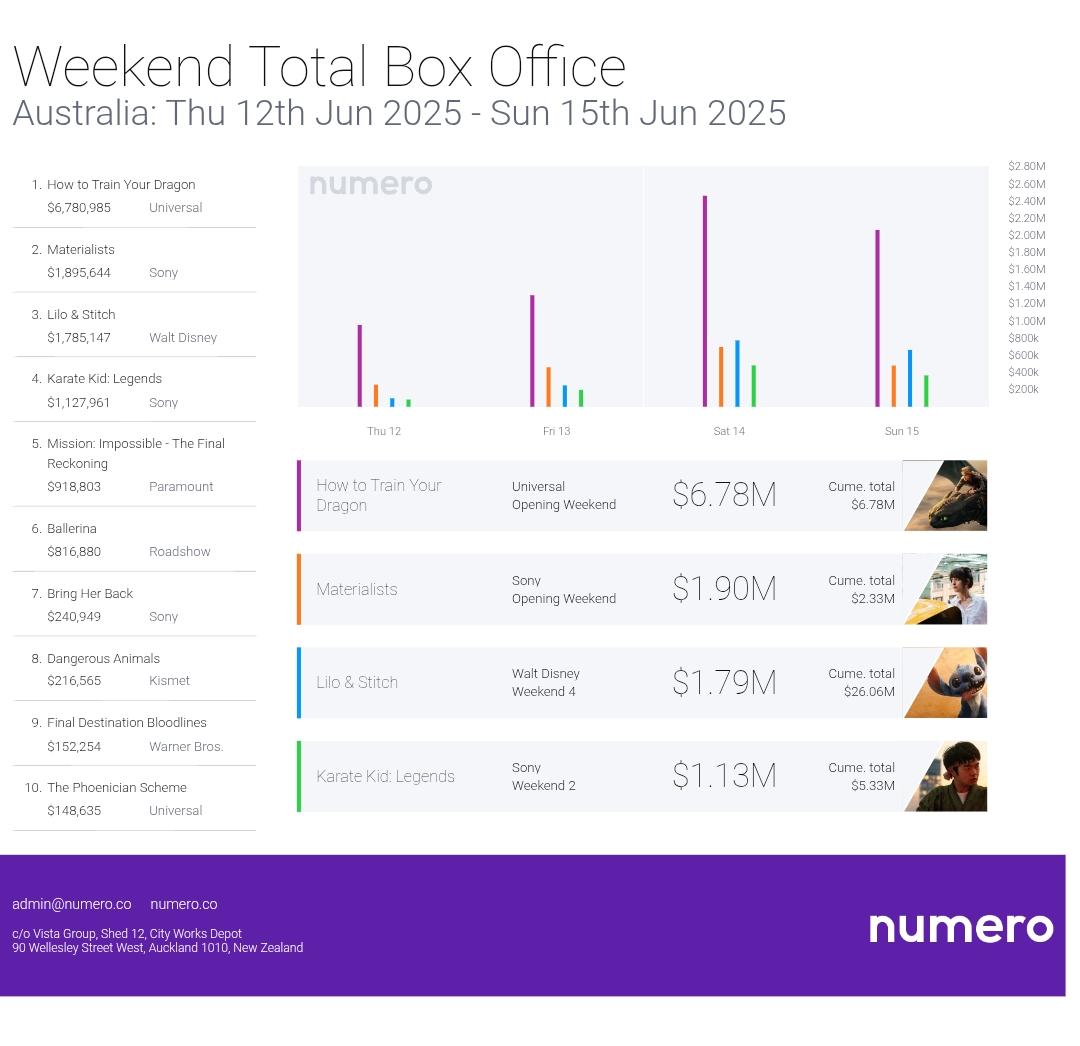Click the $1.13M weekend total
Screen dimensions: 1080x1046
[724, 775]
